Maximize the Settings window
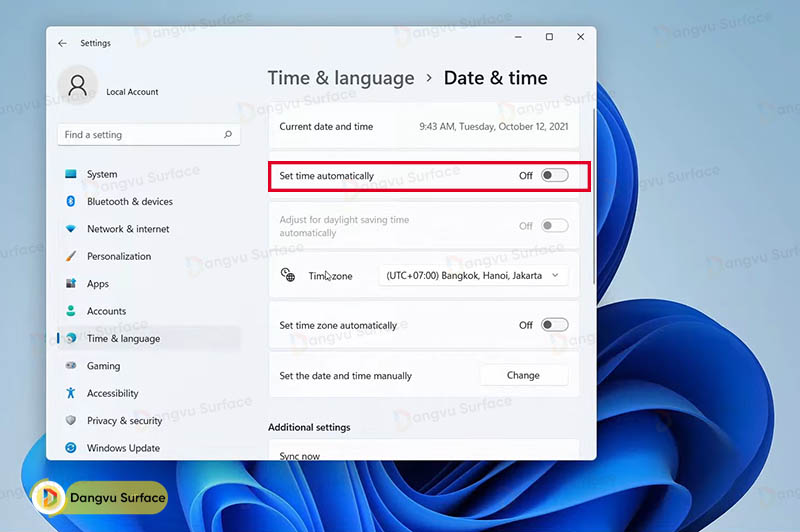The width and height of the screenshot is (800, 532). coord(549,37)
